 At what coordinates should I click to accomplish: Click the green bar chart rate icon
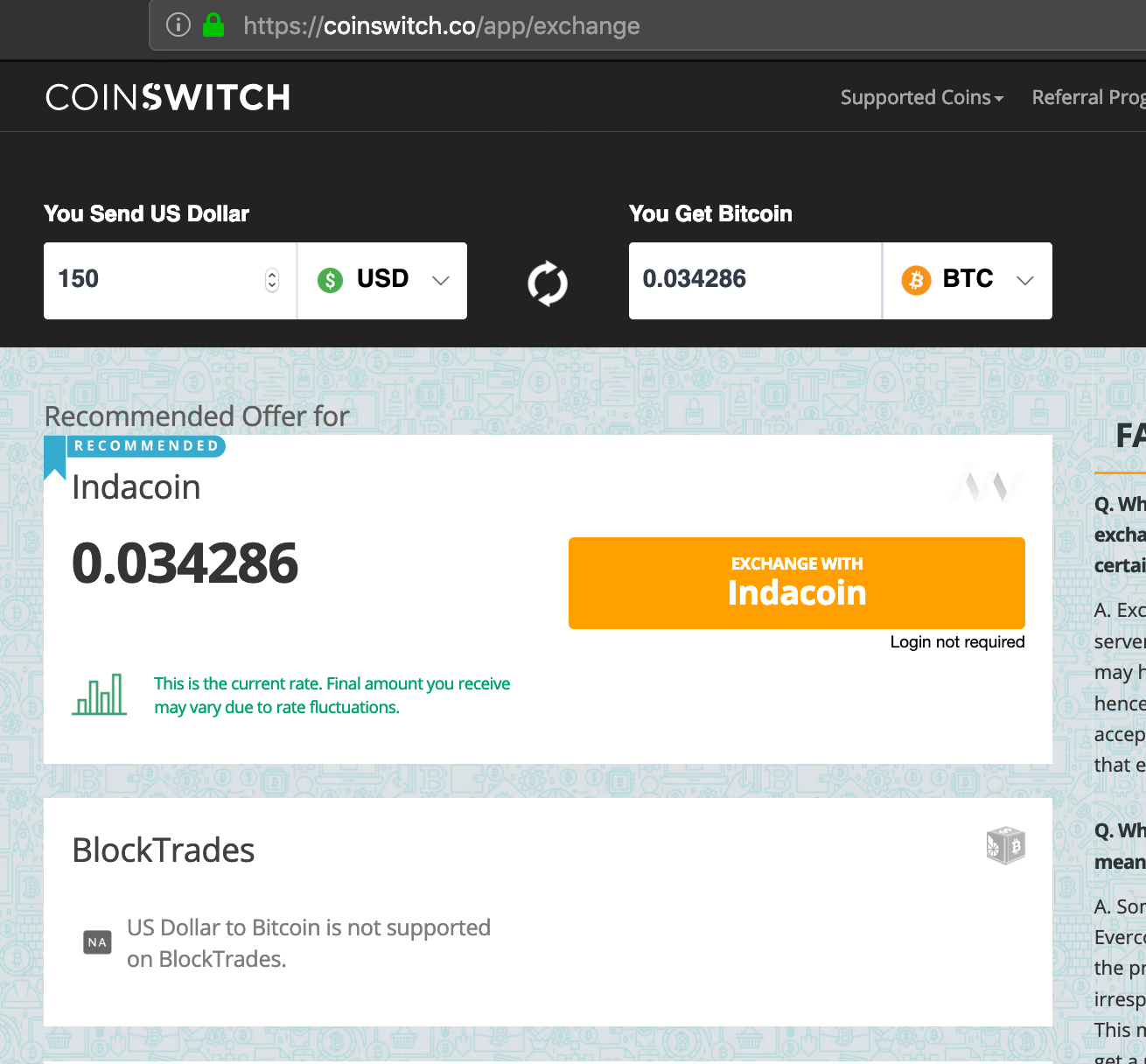pos(100,695)
